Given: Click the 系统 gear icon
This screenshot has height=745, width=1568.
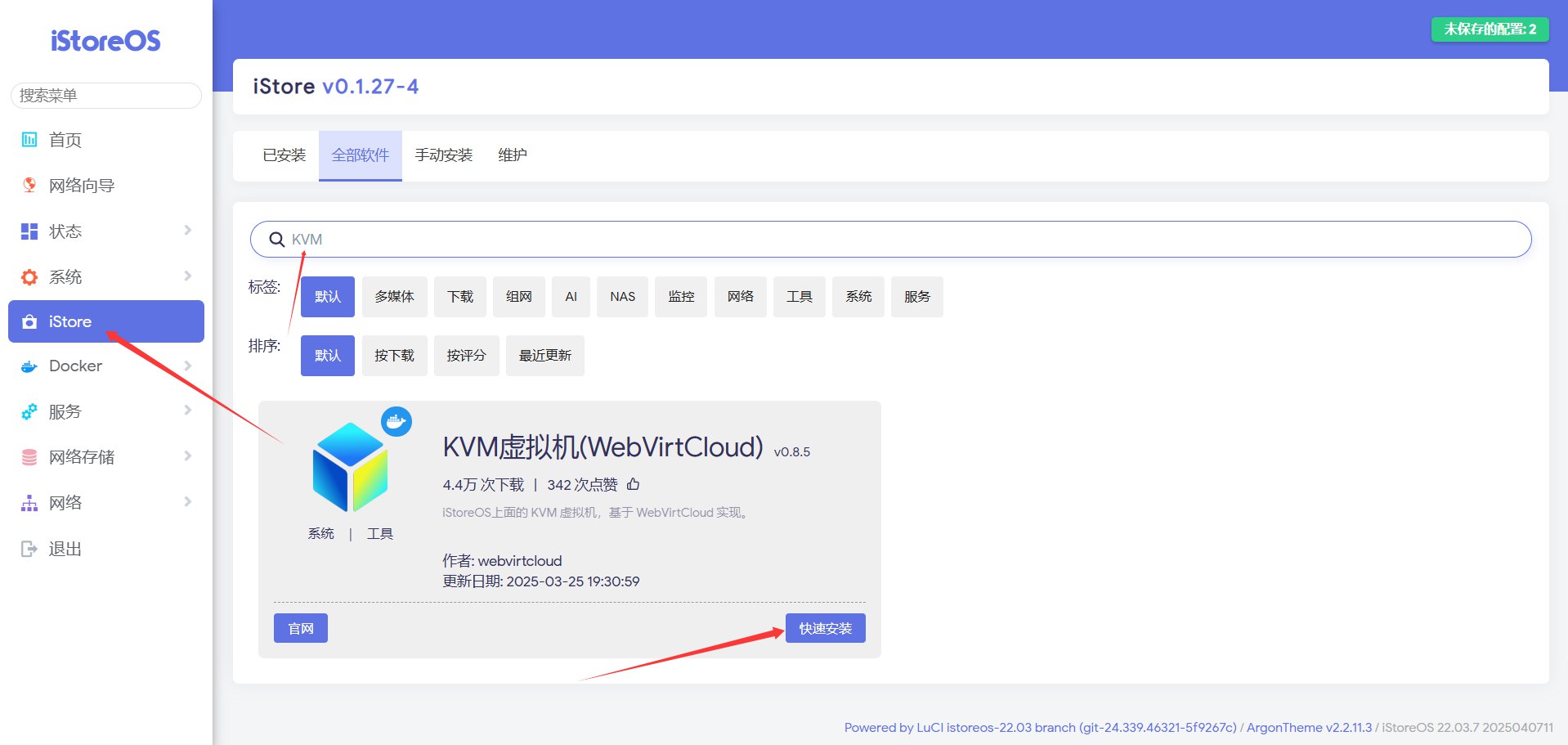Looking at the screenshot, I should (x=29, y=277).
